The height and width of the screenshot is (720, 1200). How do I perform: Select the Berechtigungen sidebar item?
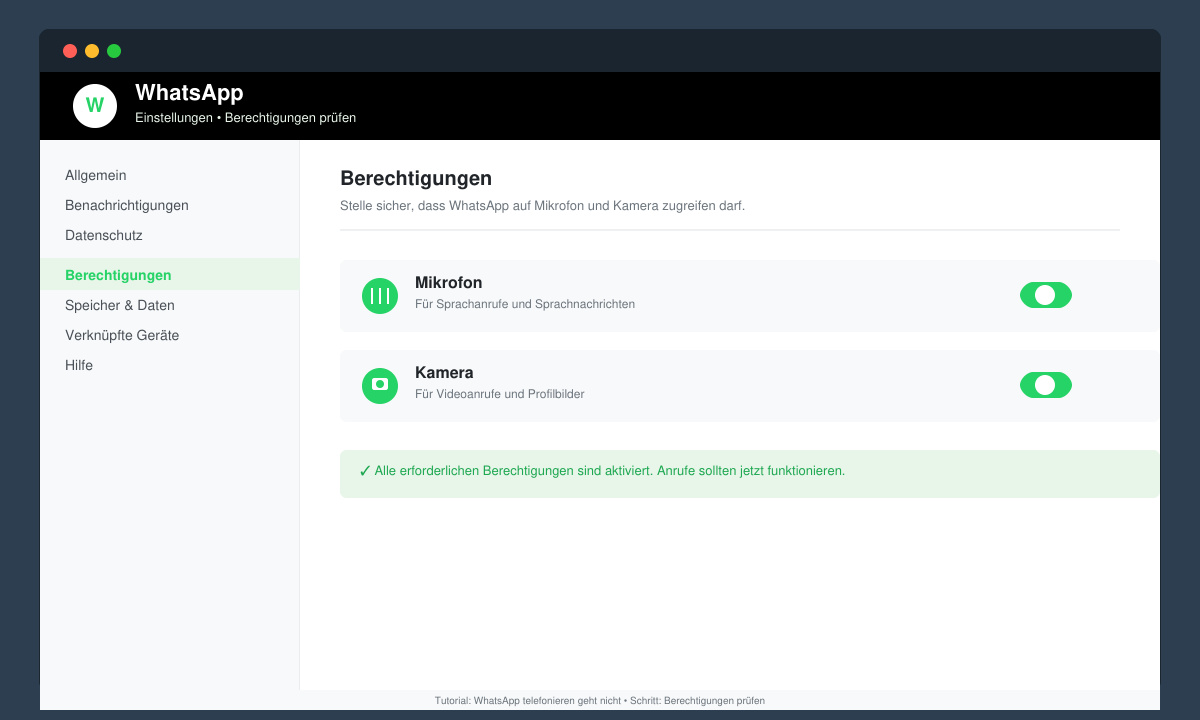tap(170, 275)
